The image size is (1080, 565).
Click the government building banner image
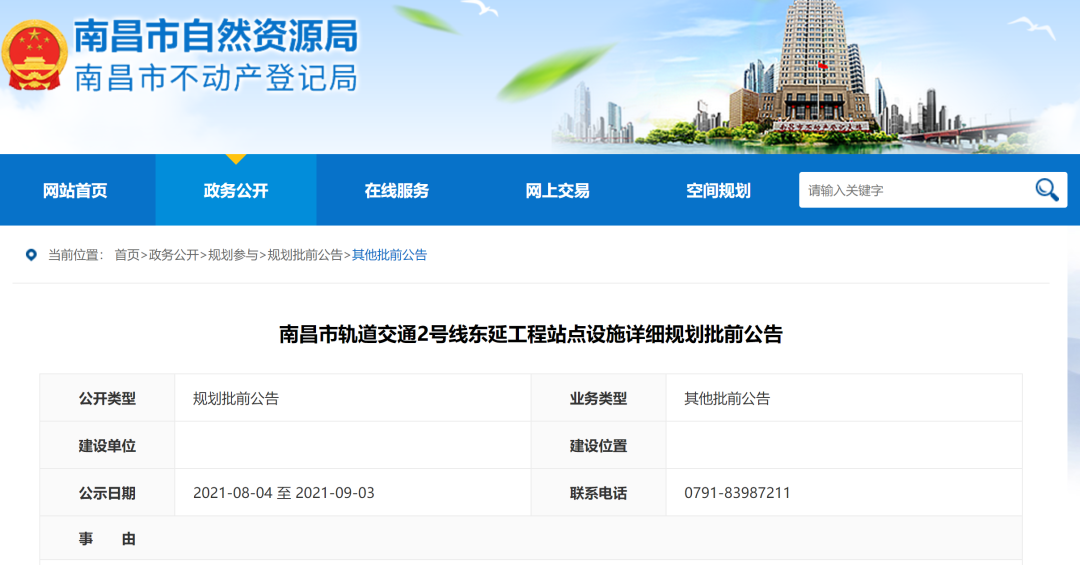click(x=813, y=76)
